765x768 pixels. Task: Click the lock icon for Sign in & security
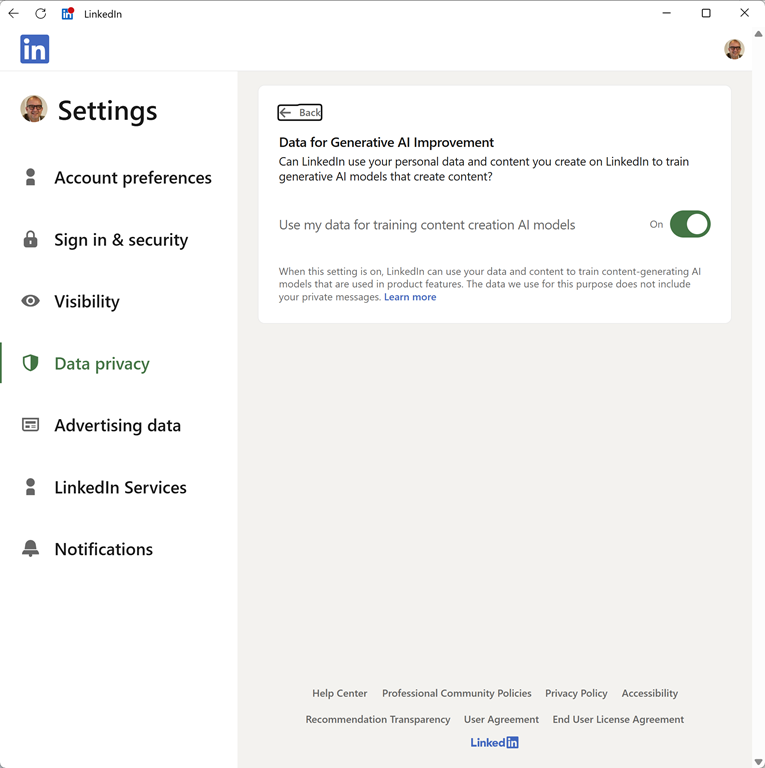(31, 240)
